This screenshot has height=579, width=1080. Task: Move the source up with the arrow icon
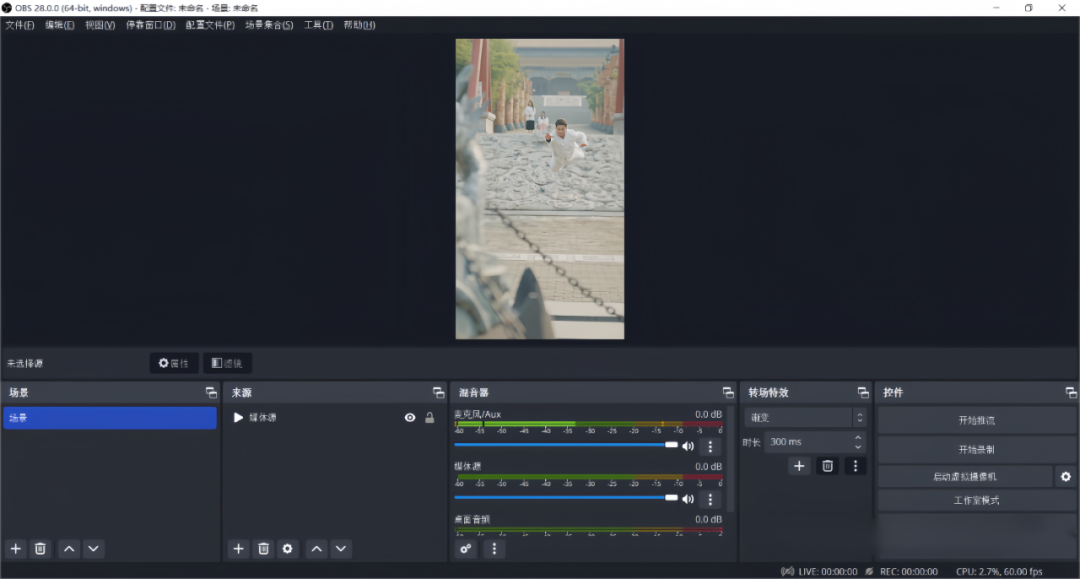(316, 548)
